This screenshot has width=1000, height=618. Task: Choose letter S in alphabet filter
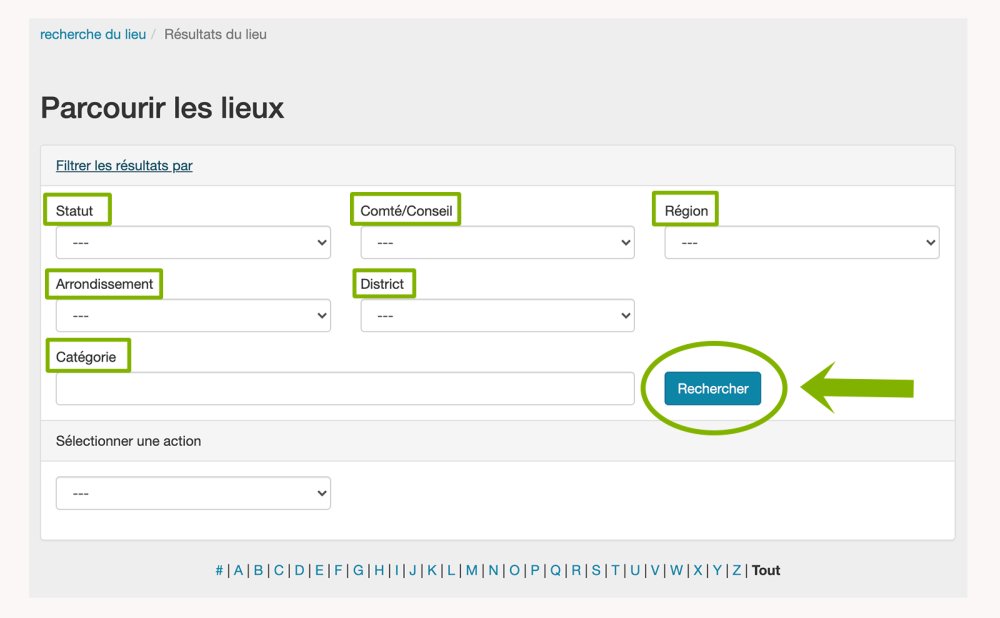pyautogui.click(x=596, y=570)
